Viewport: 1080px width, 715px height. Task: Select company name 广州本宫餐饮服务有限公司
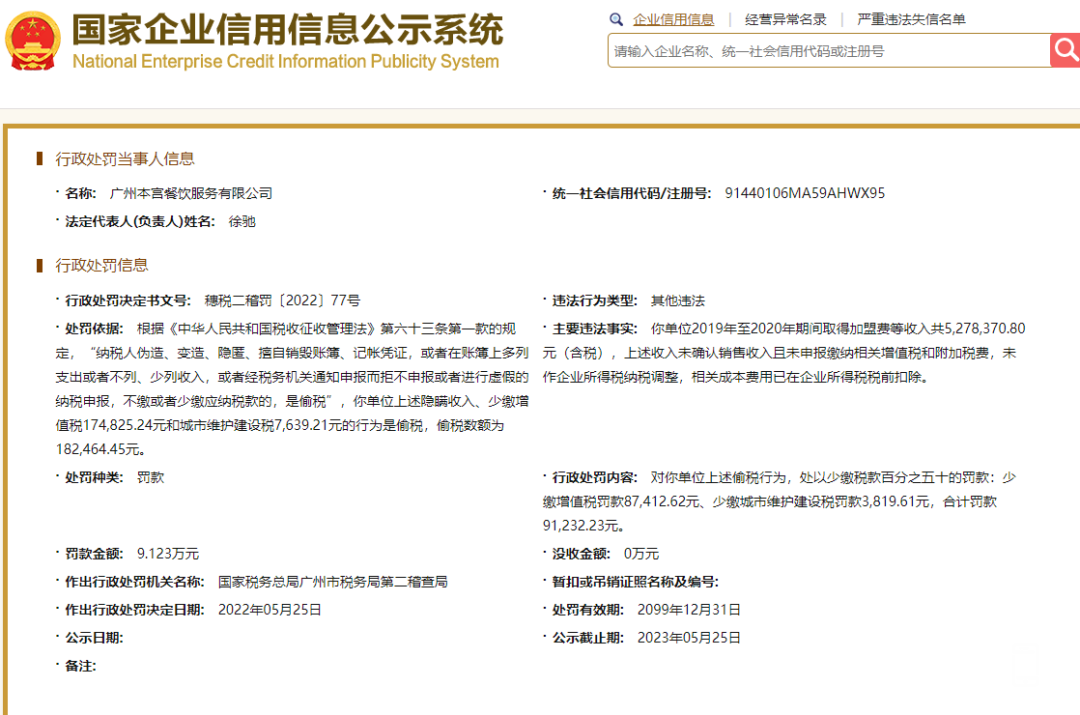pyautogui.click(x=191, y=194)
